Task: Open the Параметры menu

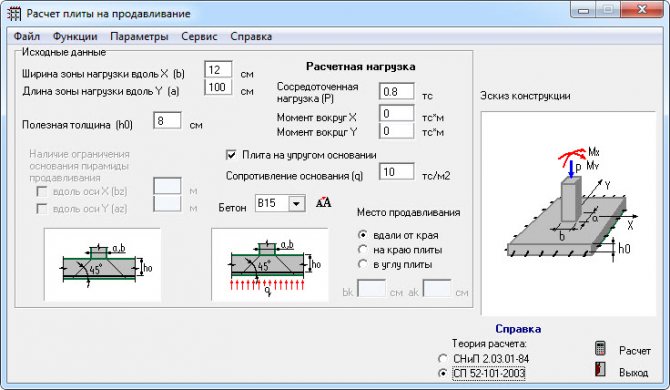Action: coord(139,36)
